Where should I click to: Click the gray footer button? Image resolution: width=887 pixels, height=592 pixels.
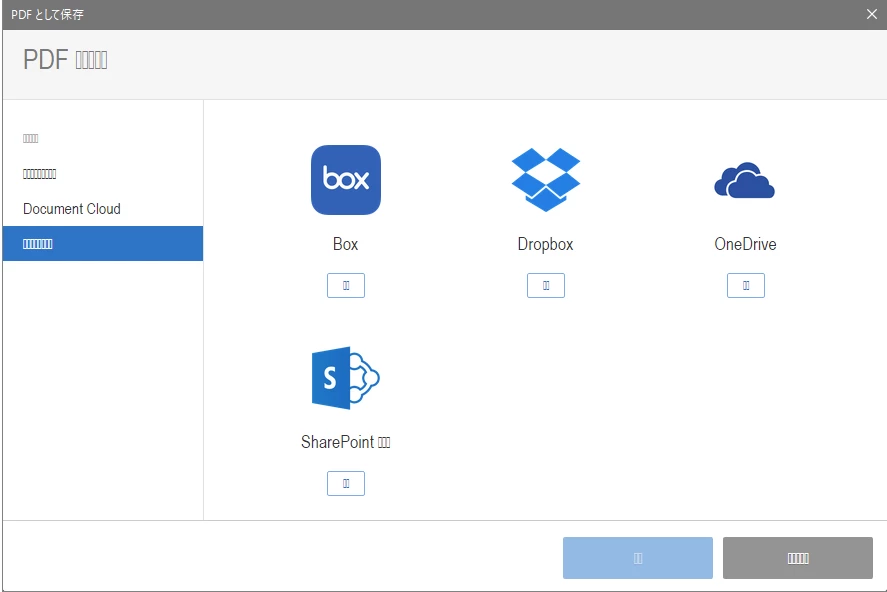coord(798,558)
